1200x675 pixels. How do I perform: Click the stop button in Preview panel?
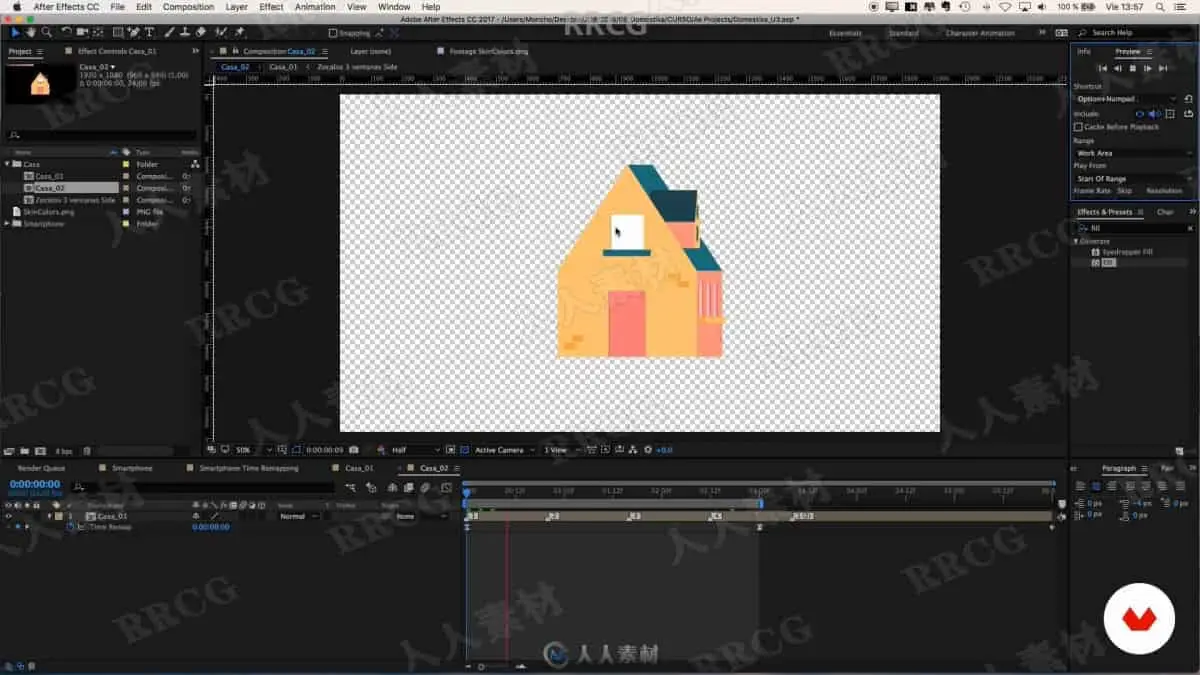pyautogui.click(x=1133, y=68)
